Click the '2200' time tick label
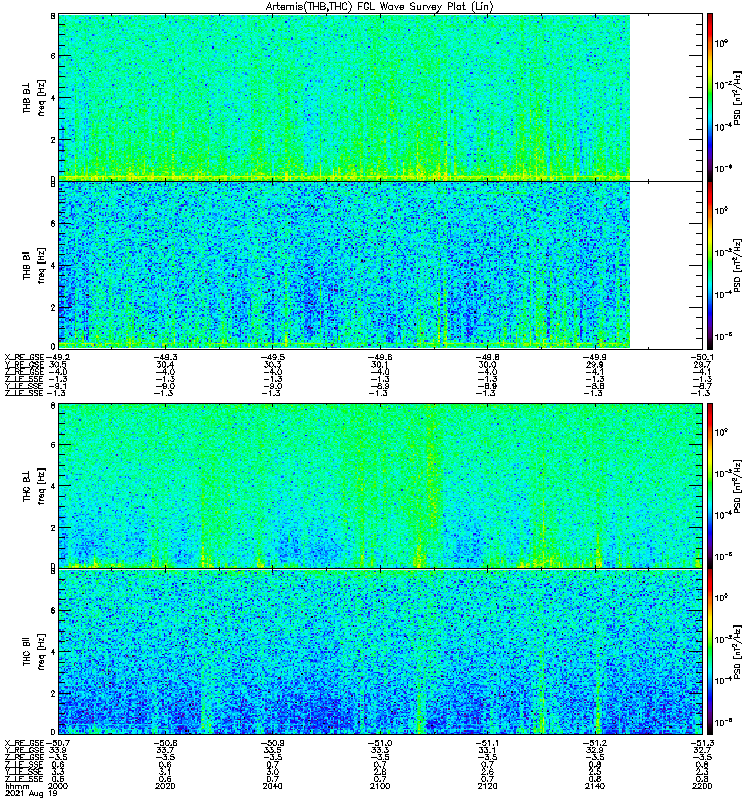Viewport: 750px width, 800px height. (702, 786)
